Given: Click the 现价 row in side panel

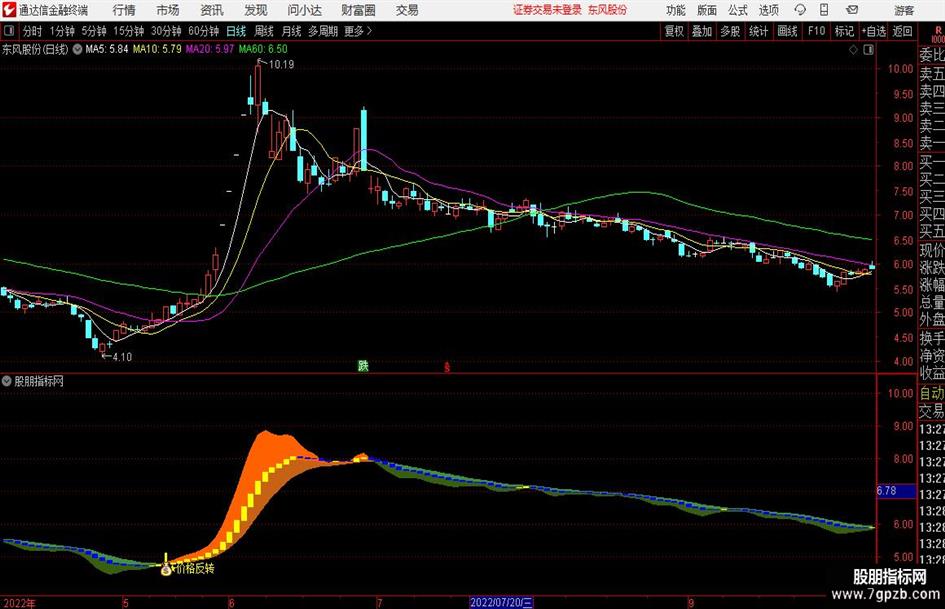Looking at the screenshot, I should tap(932, 250).
